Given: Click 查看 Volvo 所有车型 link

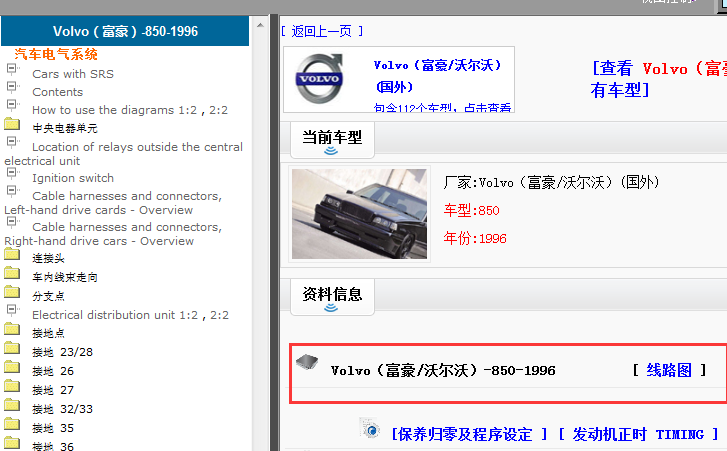Looking at the screenshot, I should point(658,79).
